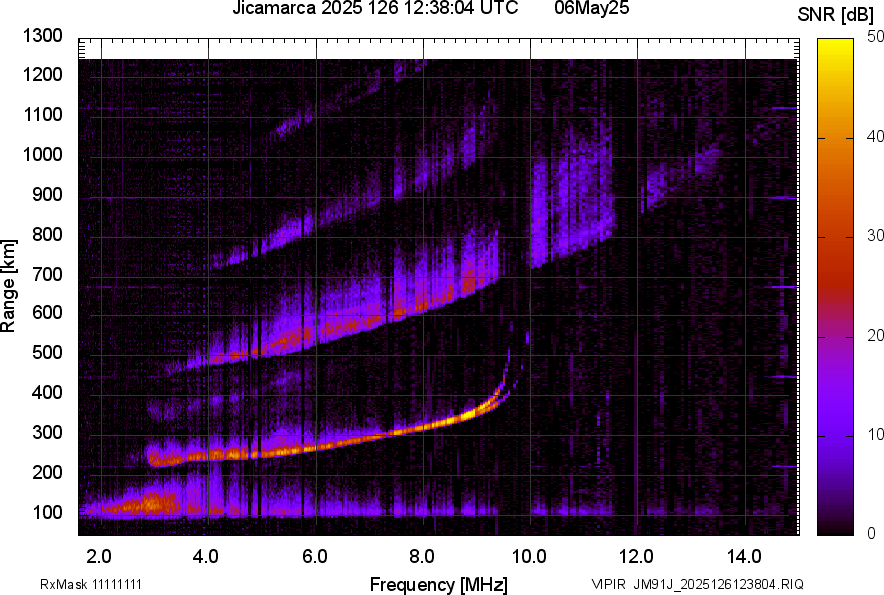Click the colorbar tick value 30
Screen dimensions: 884x595
[x=876, y=236]
